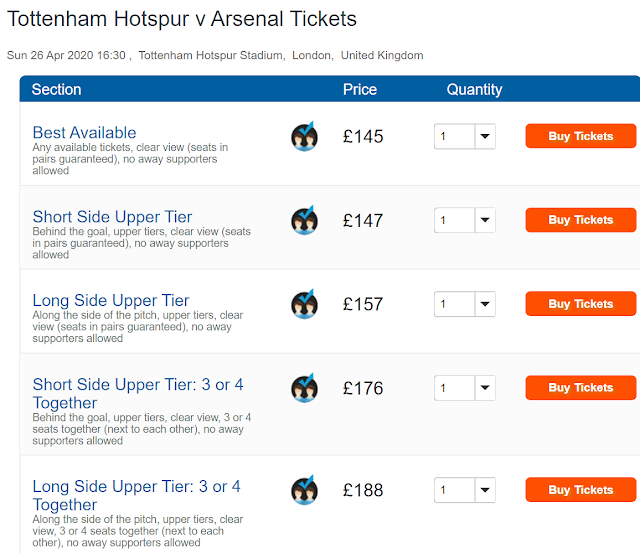
Task: Click the seat icon for Long Side Upper Tier
Action: pos(304,304)
